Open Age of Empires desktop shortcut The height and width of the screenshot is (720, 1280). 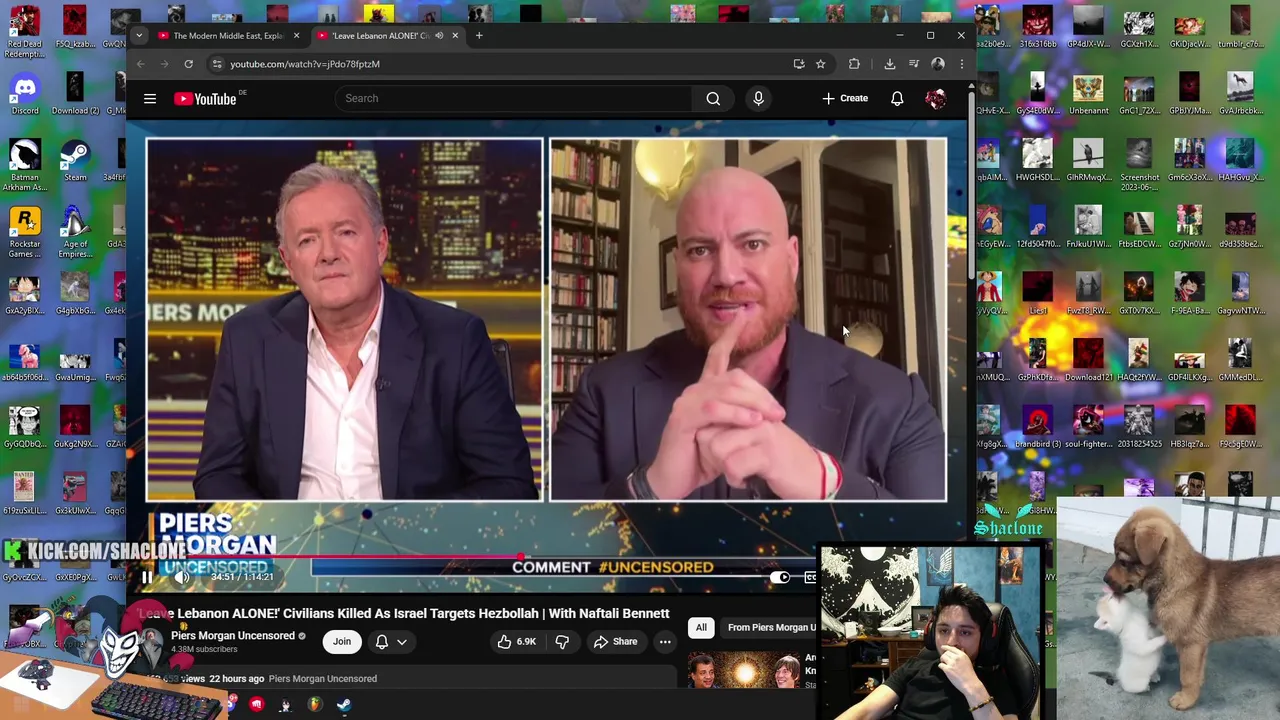(75, 232)
